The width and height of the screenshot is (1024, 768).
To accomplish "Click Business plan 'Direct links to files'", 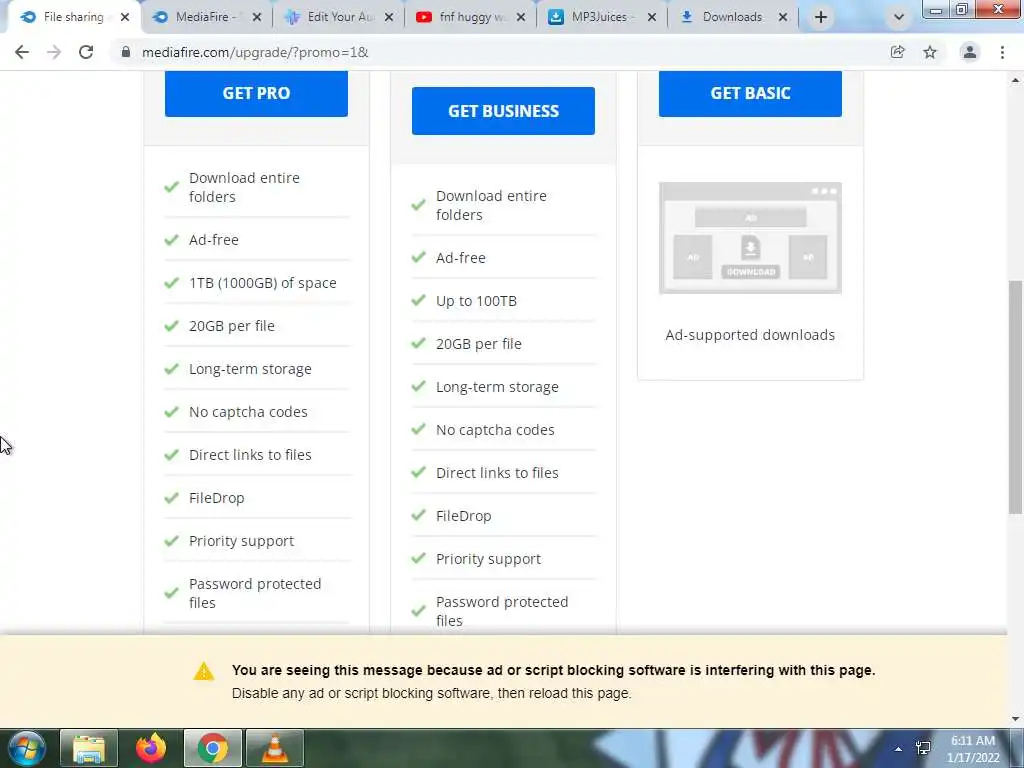I will (497, 473).
